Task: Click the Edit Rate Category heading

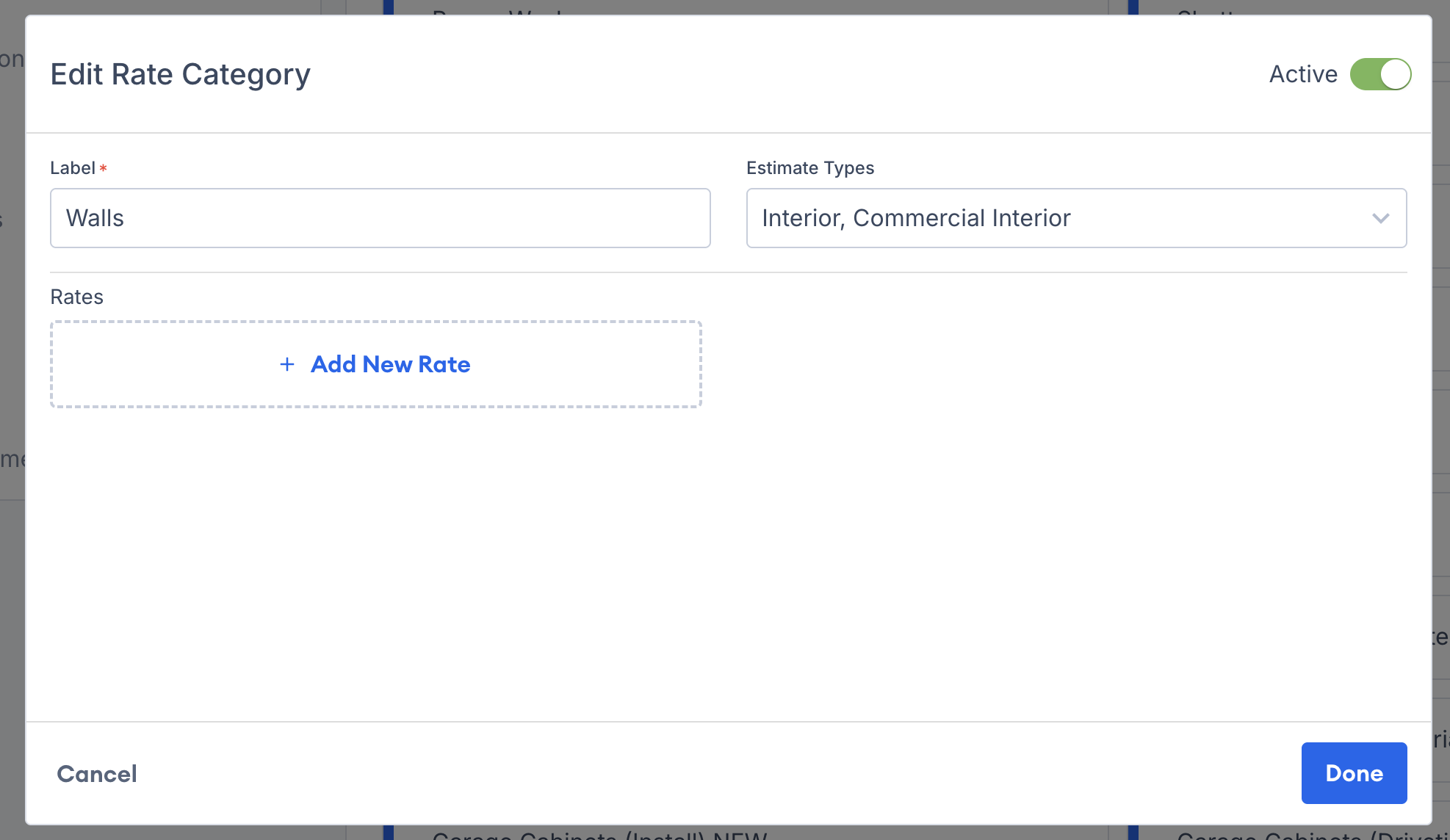Action: pos(181,74)
